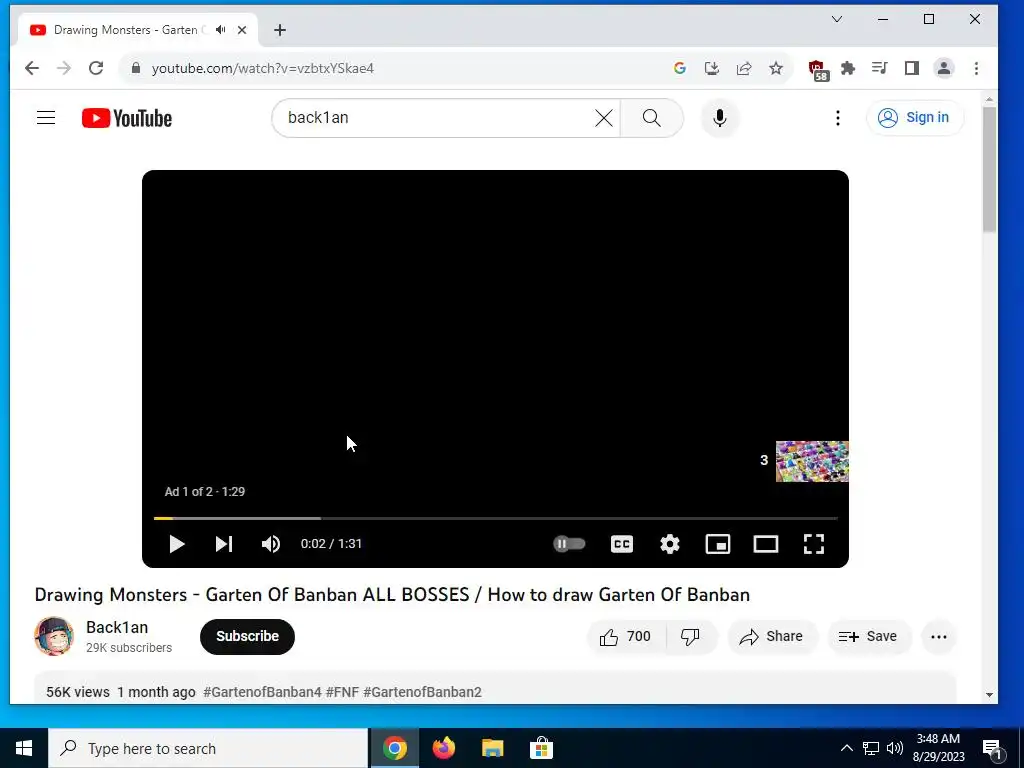
Task: Click the Sign in button
Action: coord(915,118)
